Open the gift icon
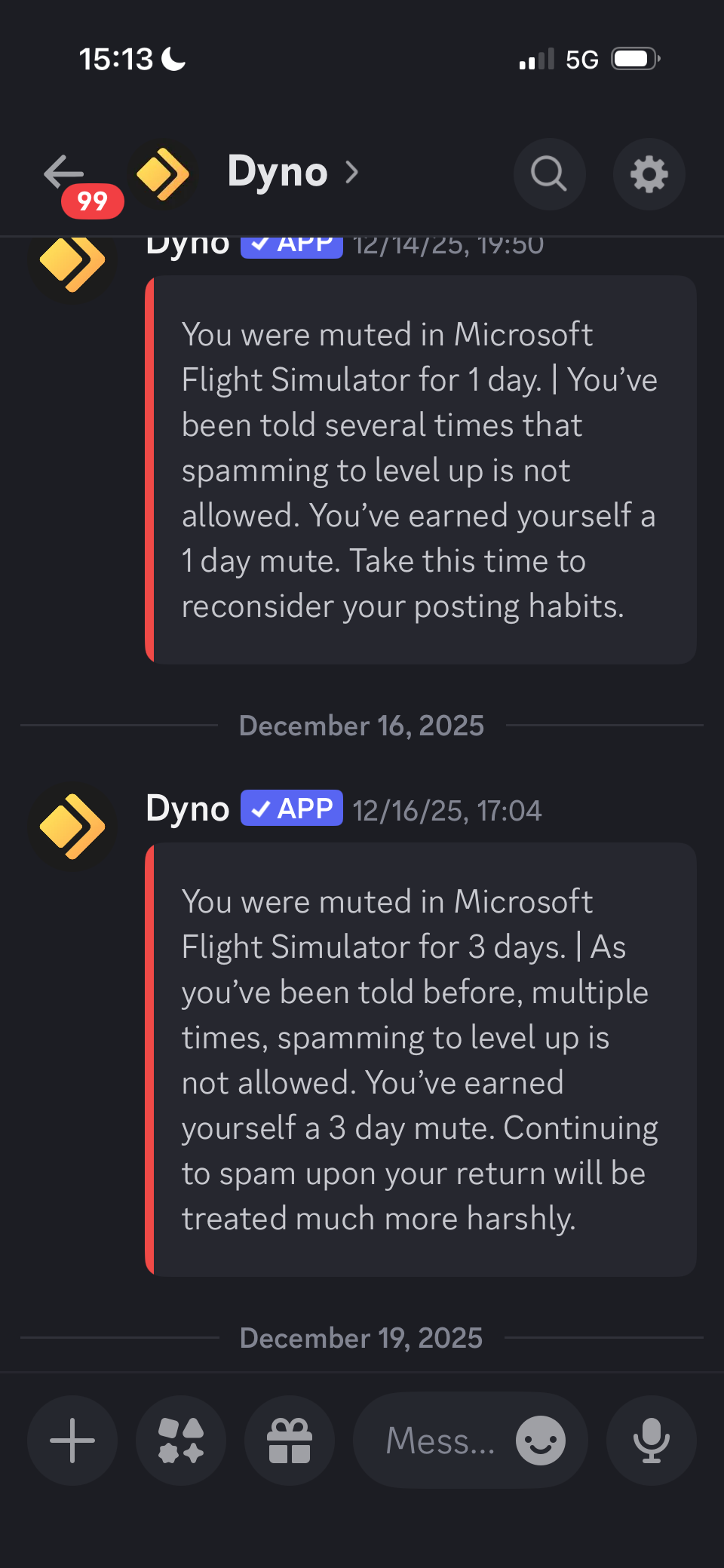The width and height of the screenshot is (724, 1568). coord(290,1441)
